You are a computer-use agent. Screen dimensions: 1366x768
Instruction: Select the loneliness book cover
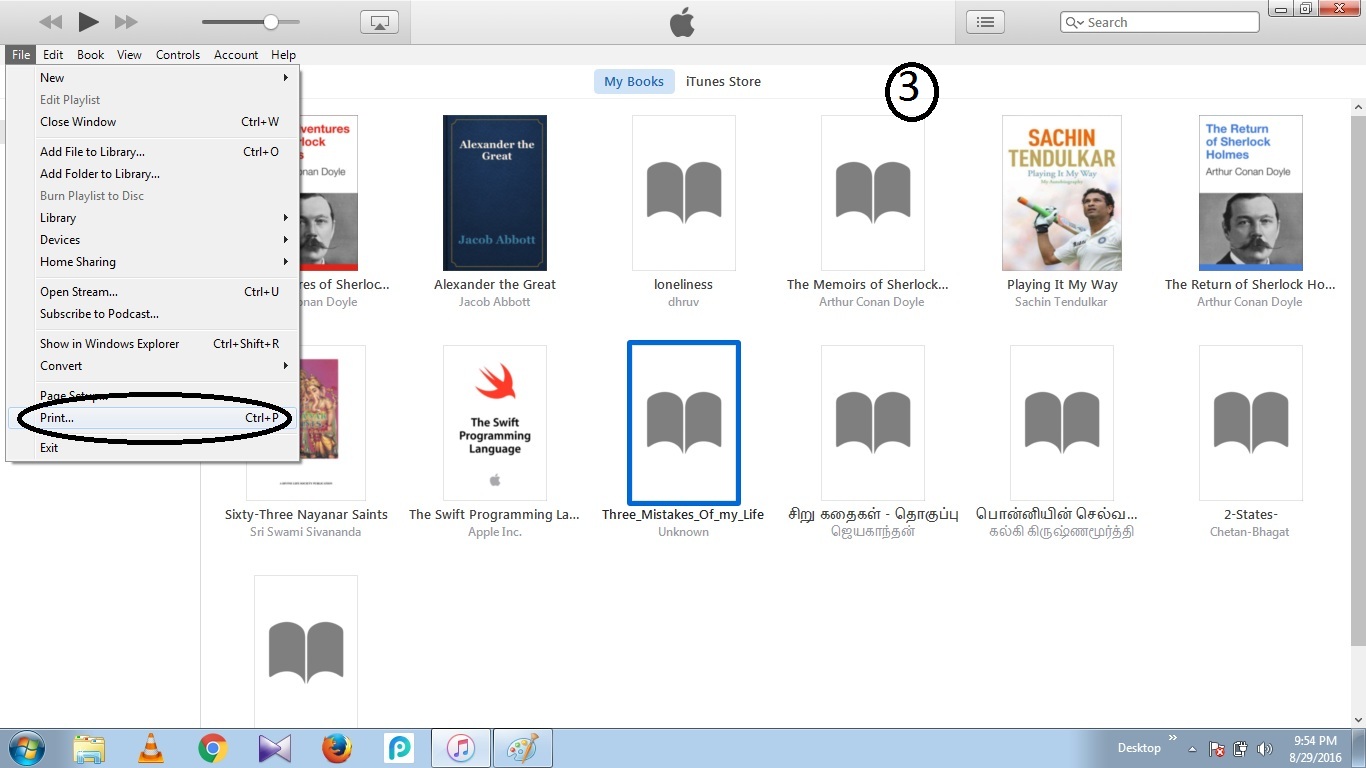pyautogui.click(x=684, y=193)
